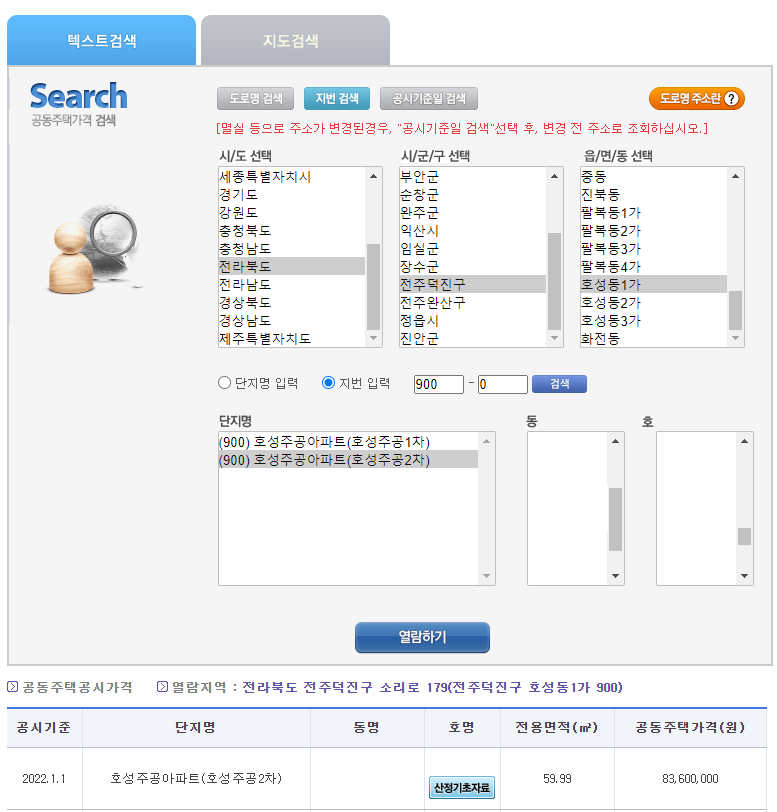The height and width of the screenshot is (812, 777).
Task: Click the scrollbar thumb of the 동 list
Action: [x=615, y=519]
